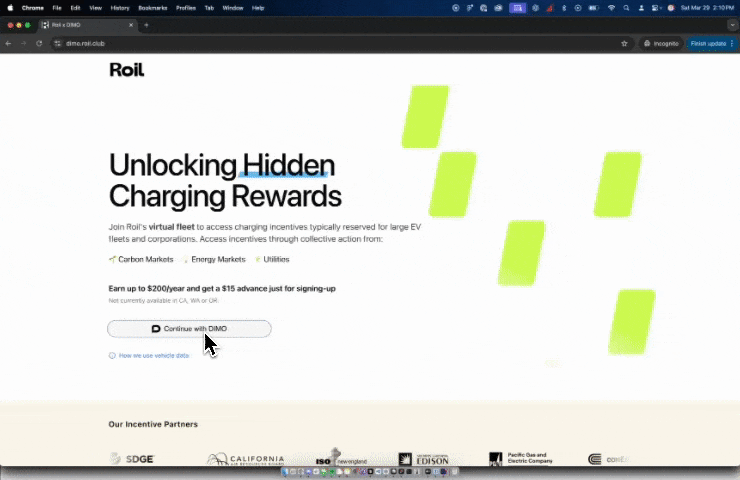
Task: Click the red icon in the menu bar
Action: (x=550, y=8)
